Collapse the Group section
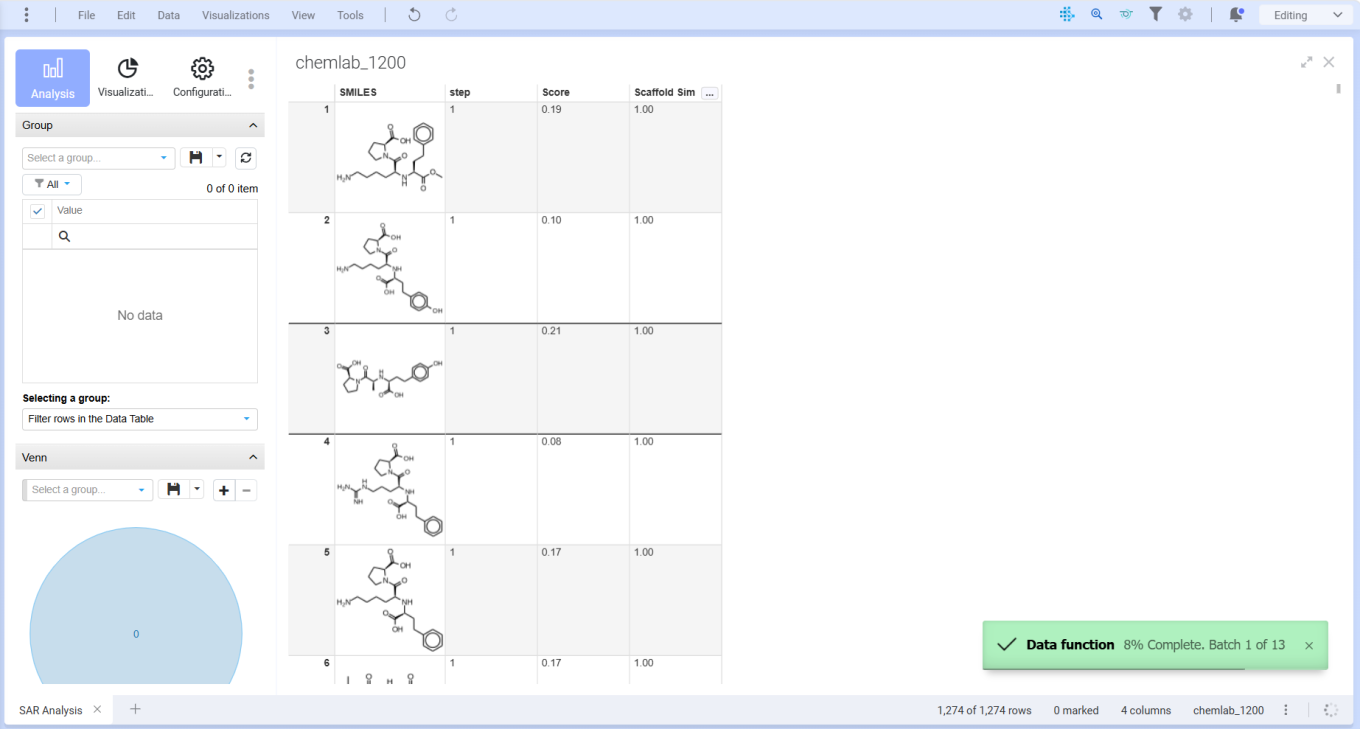Image resolution: width=1360 pixels, height=729 pixels. (252, 125)
